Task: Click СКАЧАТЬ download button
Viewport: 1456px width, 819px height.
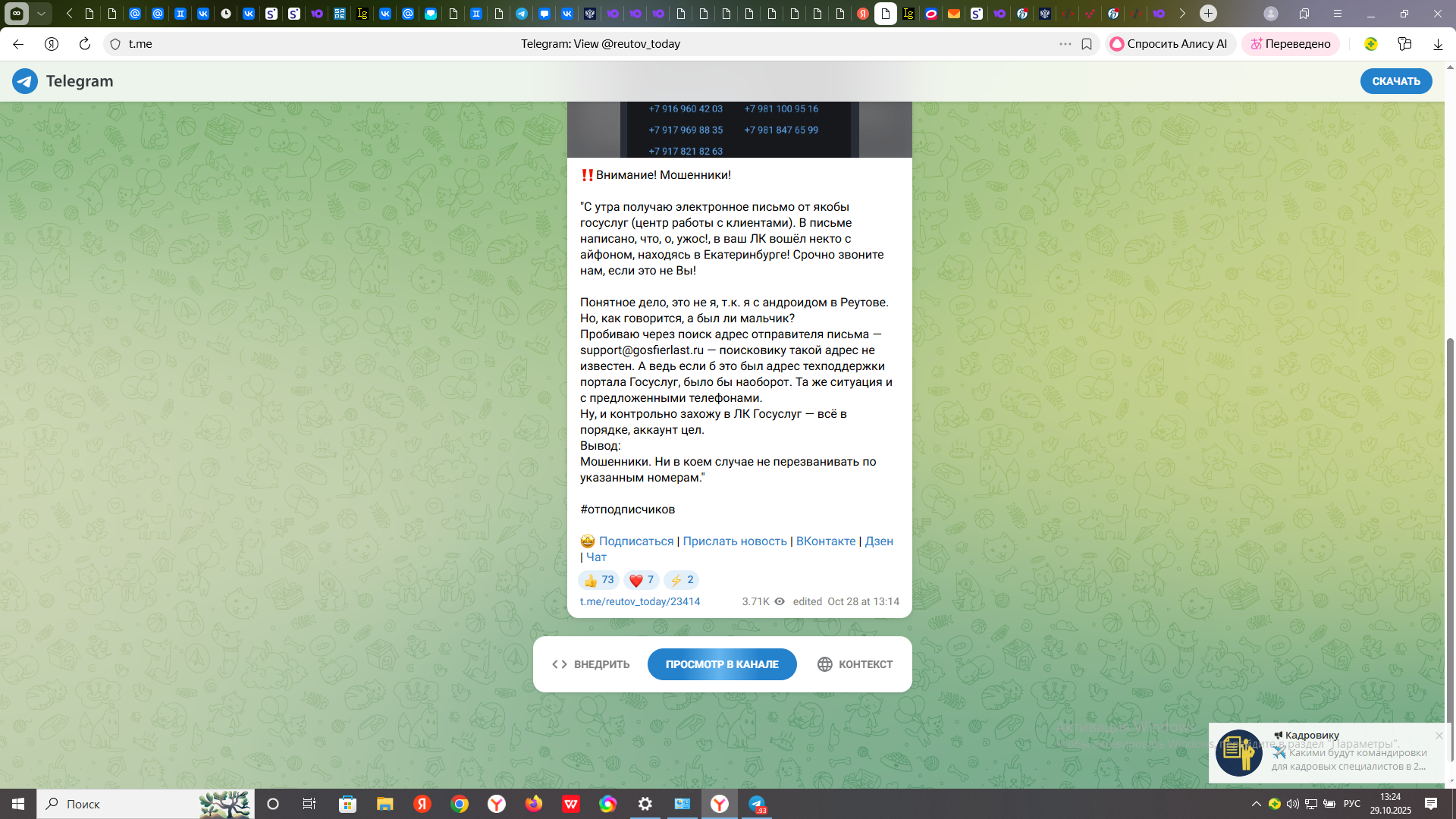Action: click(1395, 81)
